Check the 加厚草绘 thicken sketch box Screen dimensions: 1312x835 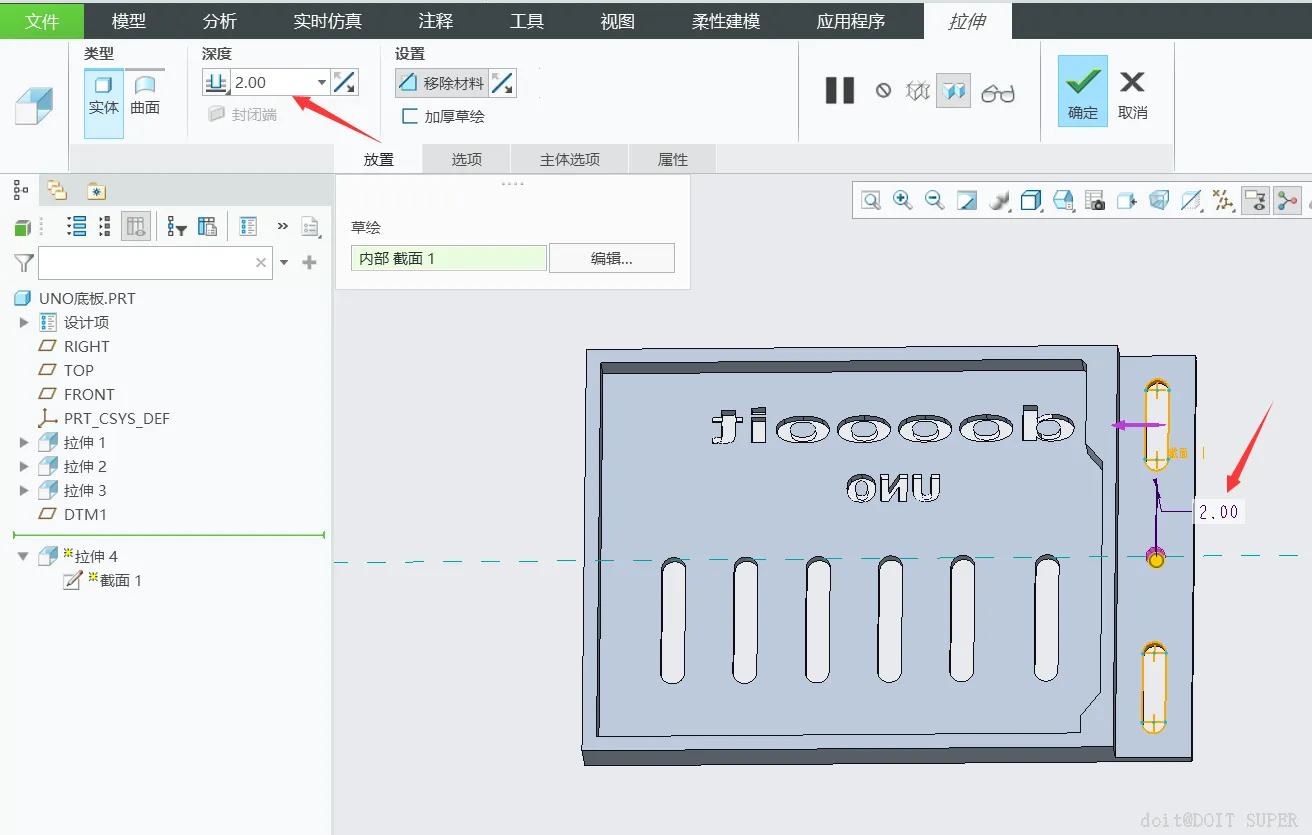pyautogui.click(x=410, y=116)
